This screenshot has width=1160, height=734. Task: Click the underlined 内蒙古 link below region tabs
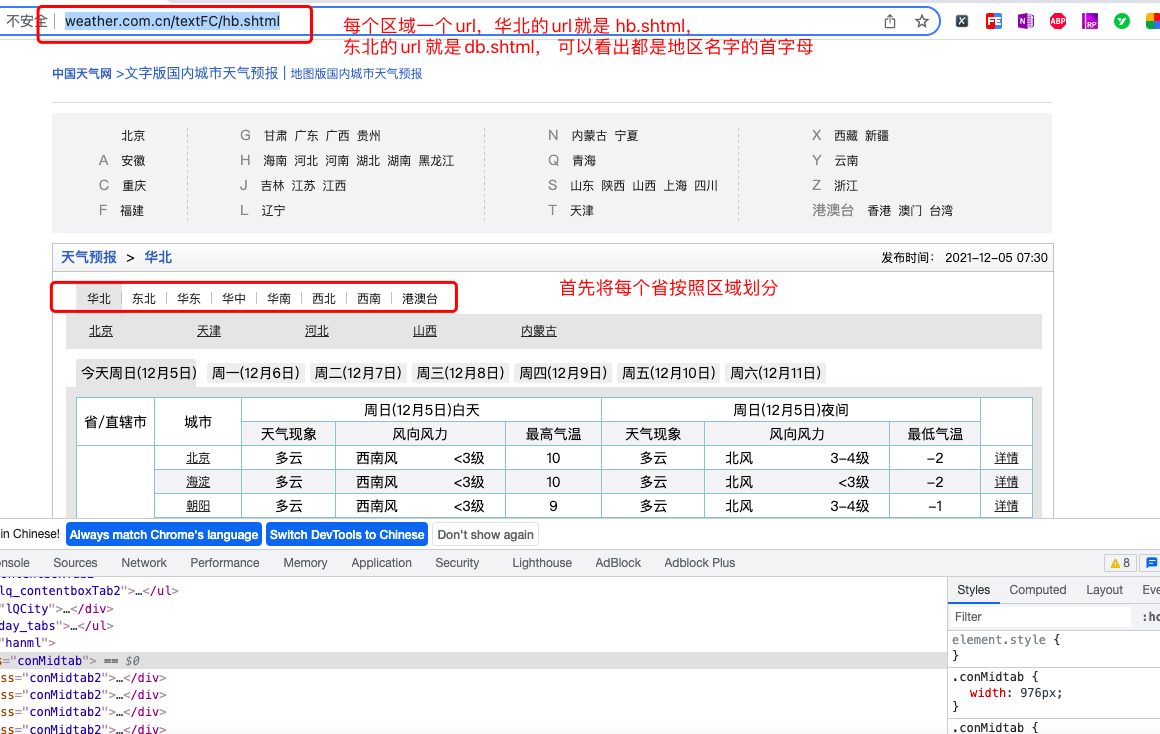(x=539, y=331)
